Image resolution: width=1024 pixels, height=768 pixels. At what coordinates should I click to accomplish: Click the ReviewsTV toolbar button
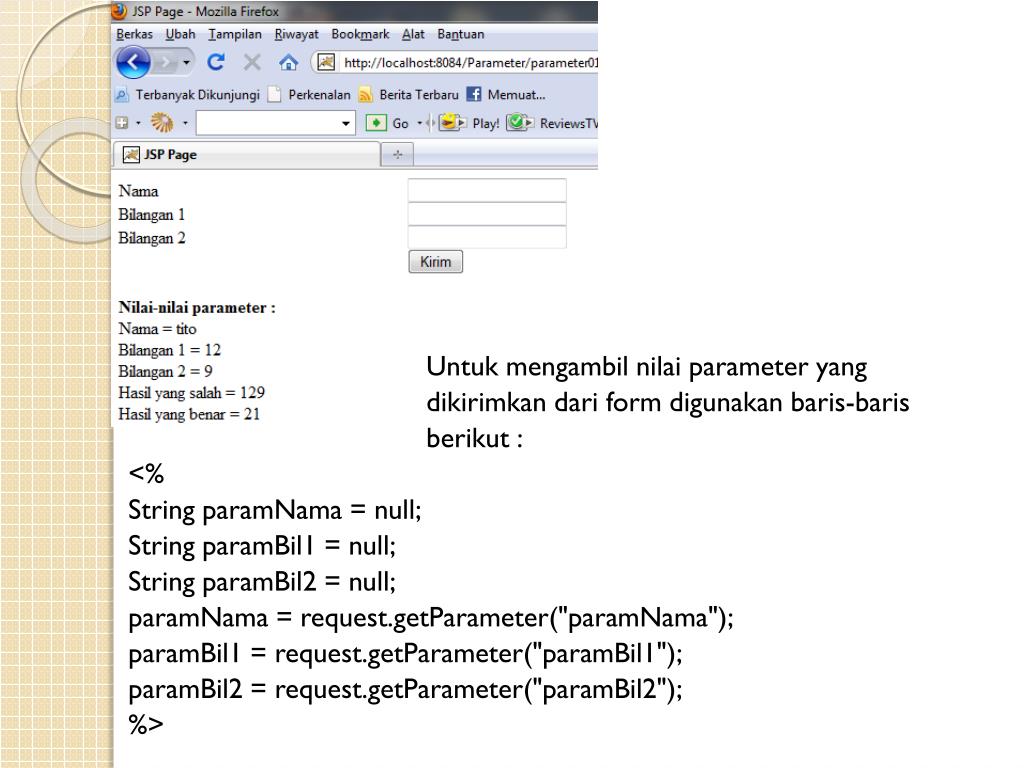coord(552,123)
